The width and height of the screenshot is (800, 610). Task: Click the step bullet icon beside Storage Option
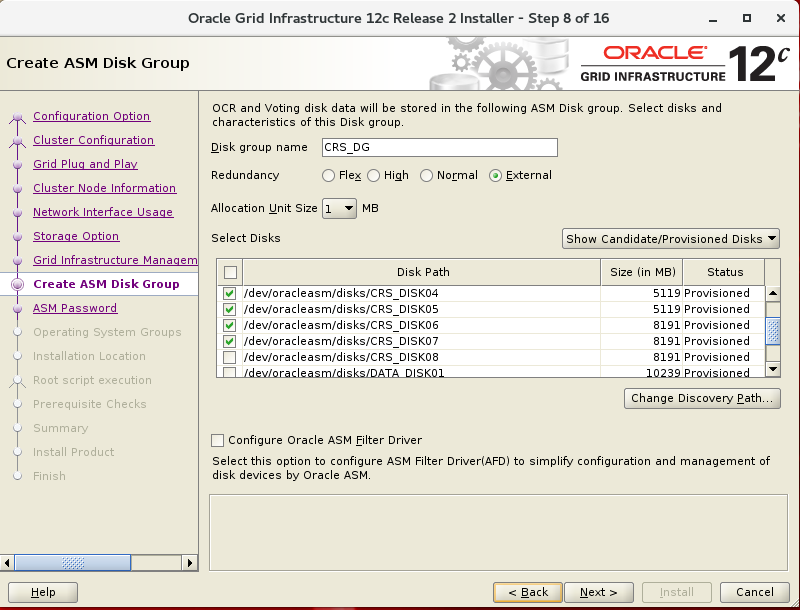coord(18,237)
